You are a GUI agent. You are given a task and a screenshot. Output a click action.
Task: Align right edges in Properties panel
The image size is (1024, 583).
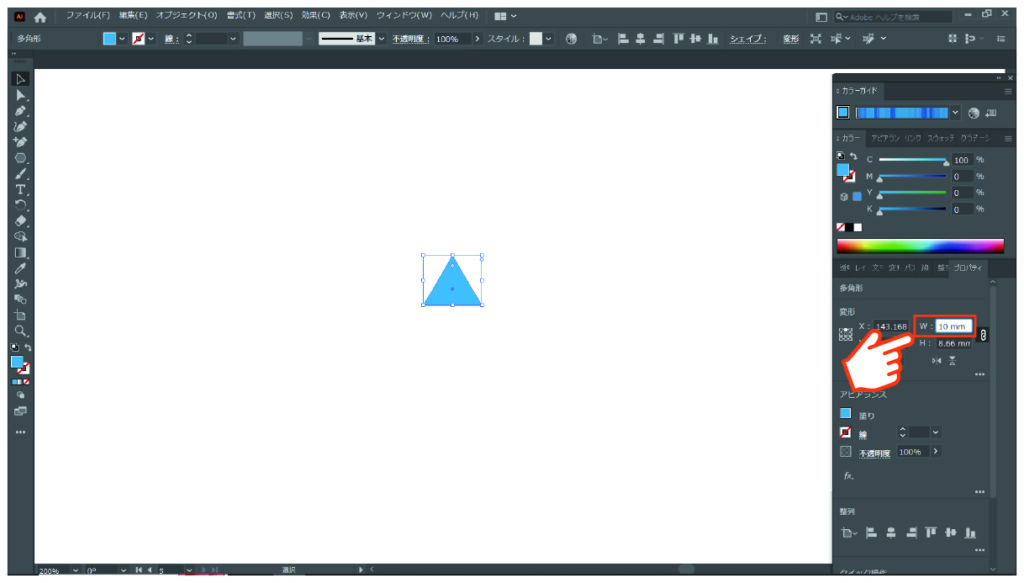coord(911,533)
